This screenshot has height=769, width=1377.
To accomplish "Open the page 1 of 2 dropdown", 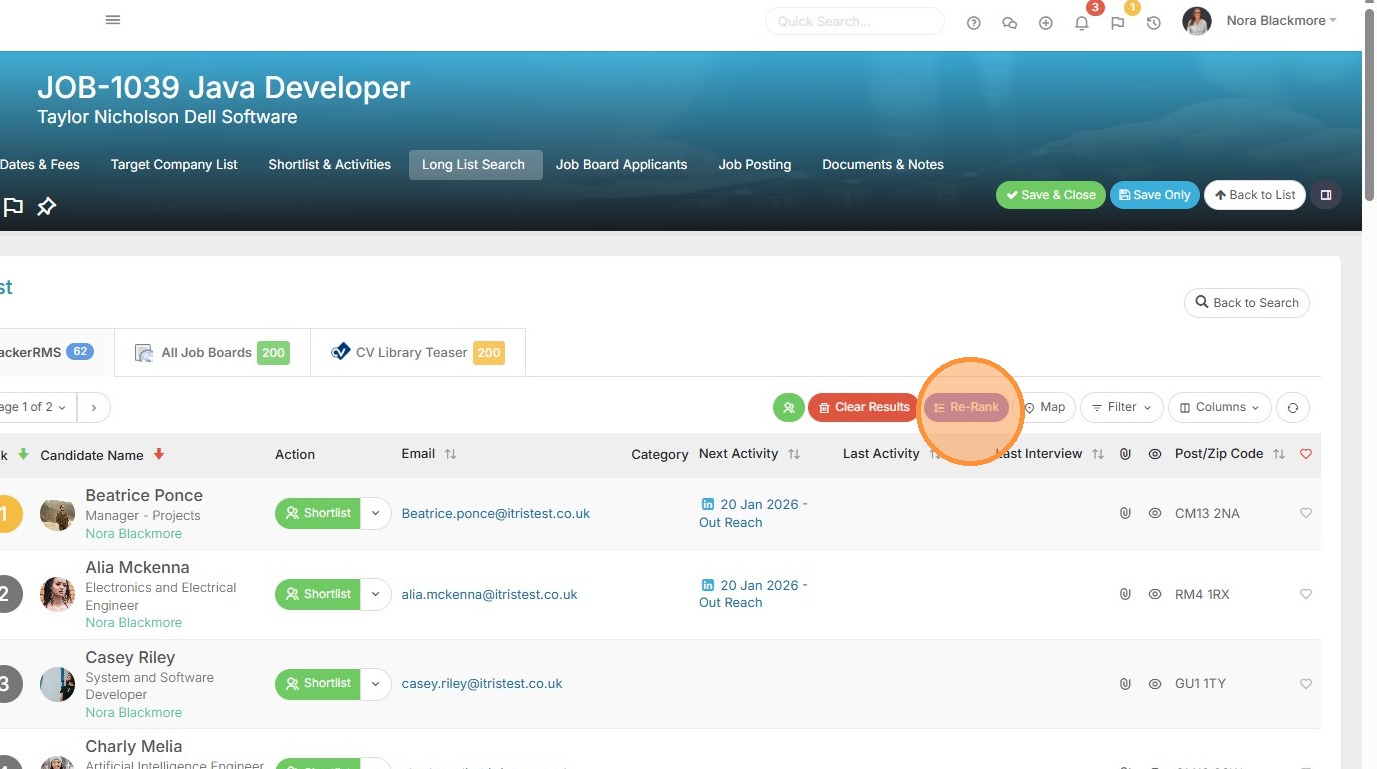I will (36, 407).
